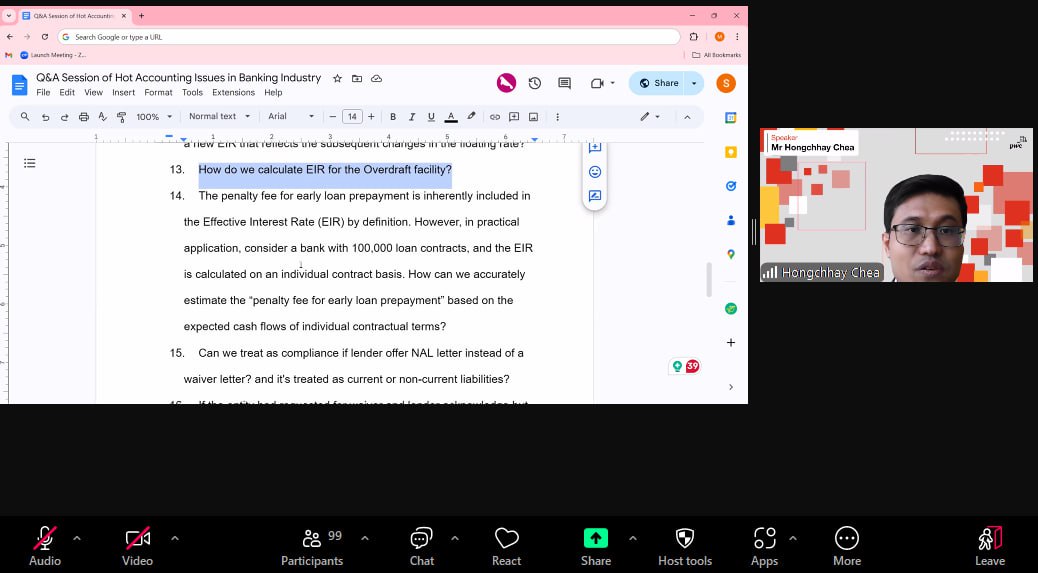Screen dimensions: 1038x573
Task: Decrease font size with minus button
Action: 333,117
